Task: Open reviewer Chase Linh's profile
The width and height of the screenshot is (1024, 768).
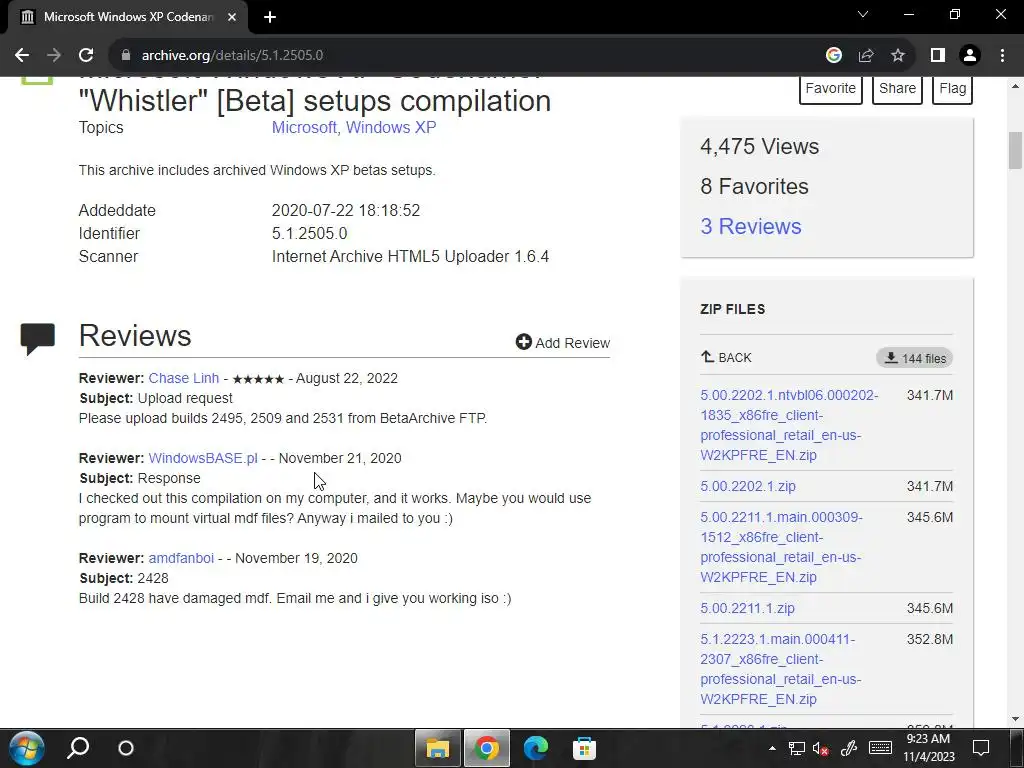Action: [184, 378]
